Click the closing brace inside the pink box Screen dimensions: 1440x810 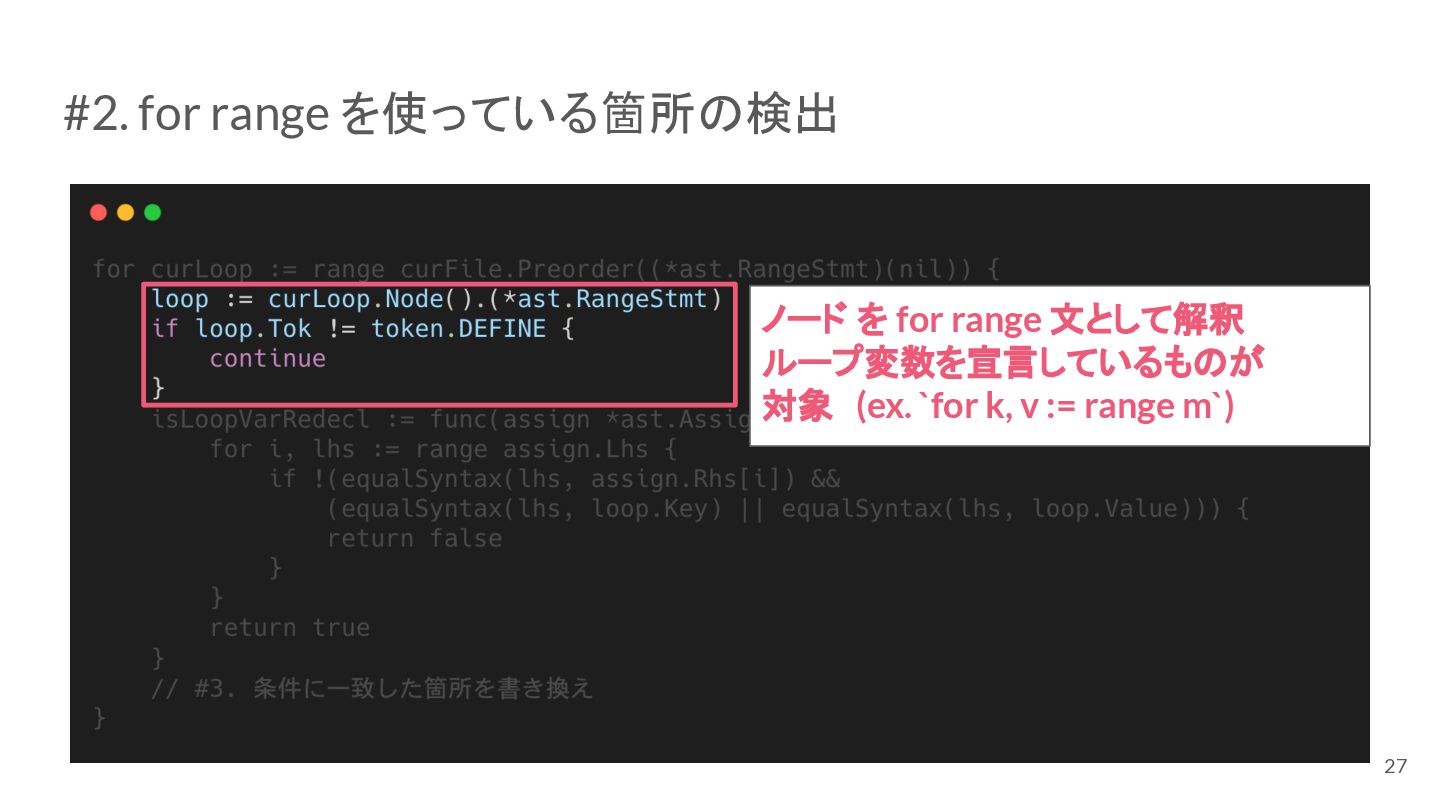(158, 388)
